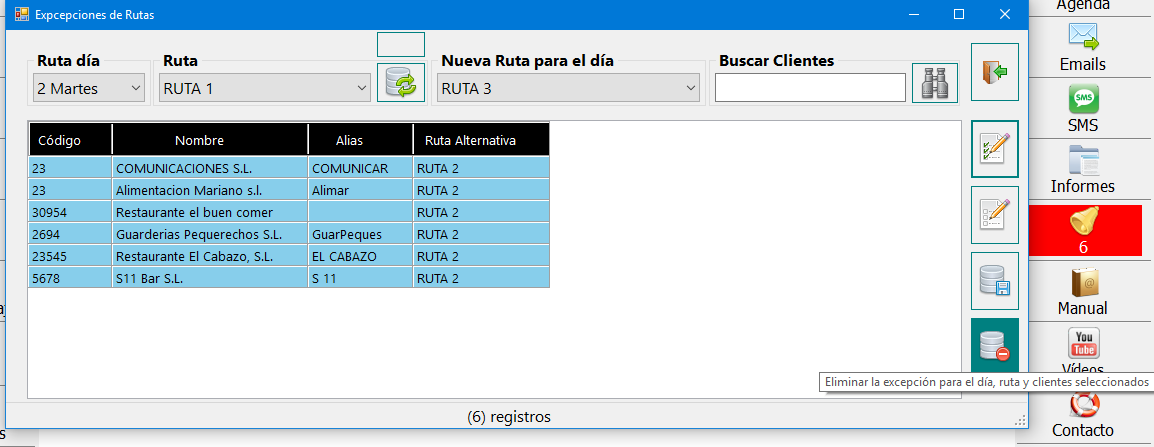
Task: Click the red bell notifications with 6
Action: pos(1083,230)
